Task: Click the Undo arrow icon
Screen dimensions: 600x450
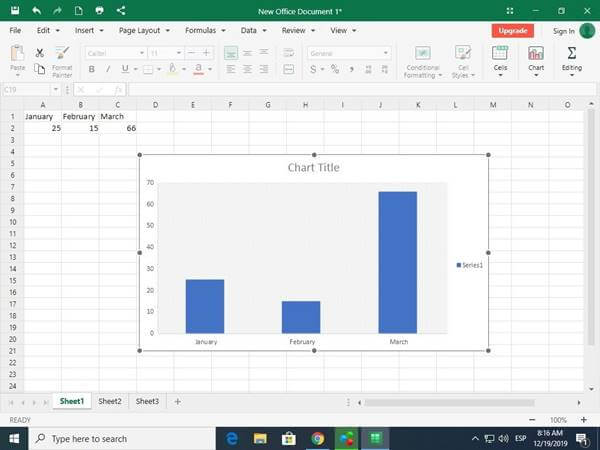Action: 36,10
